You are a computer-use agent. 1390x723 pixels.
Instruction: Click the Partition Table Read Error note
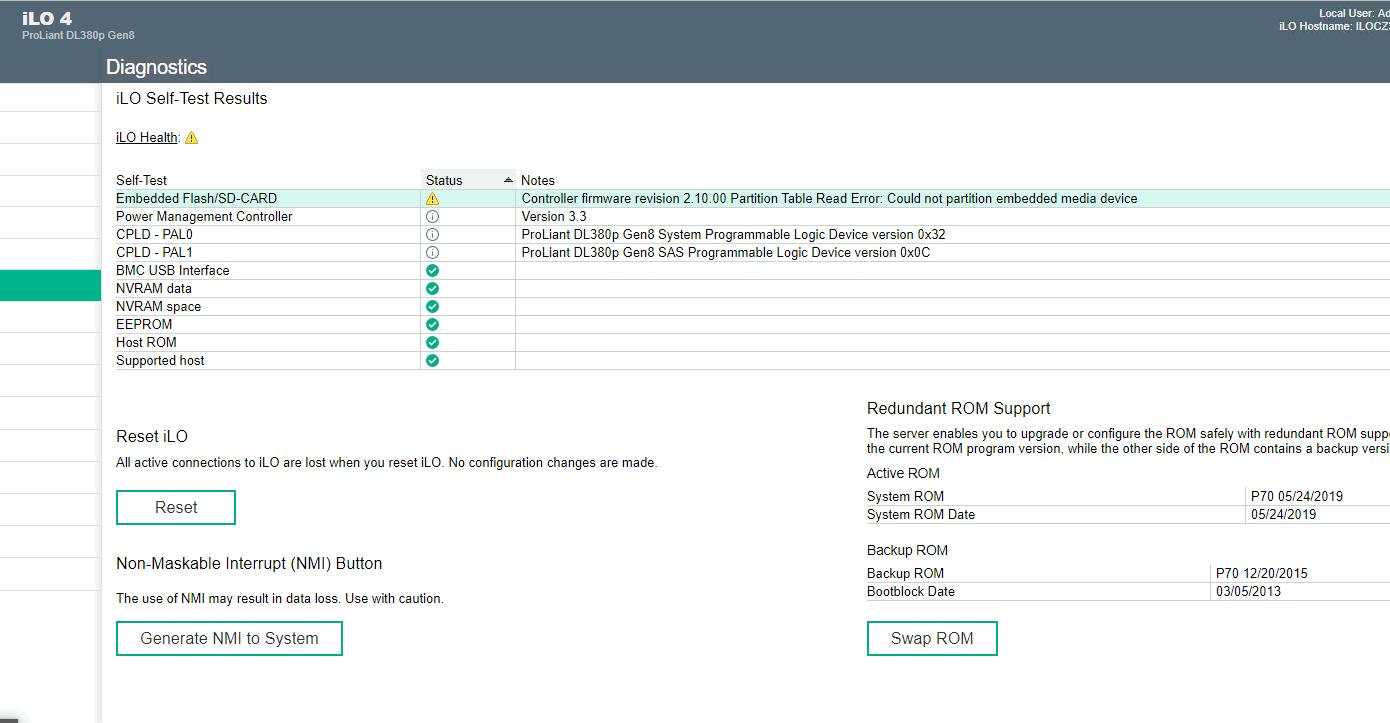click(x=829, y=199)
